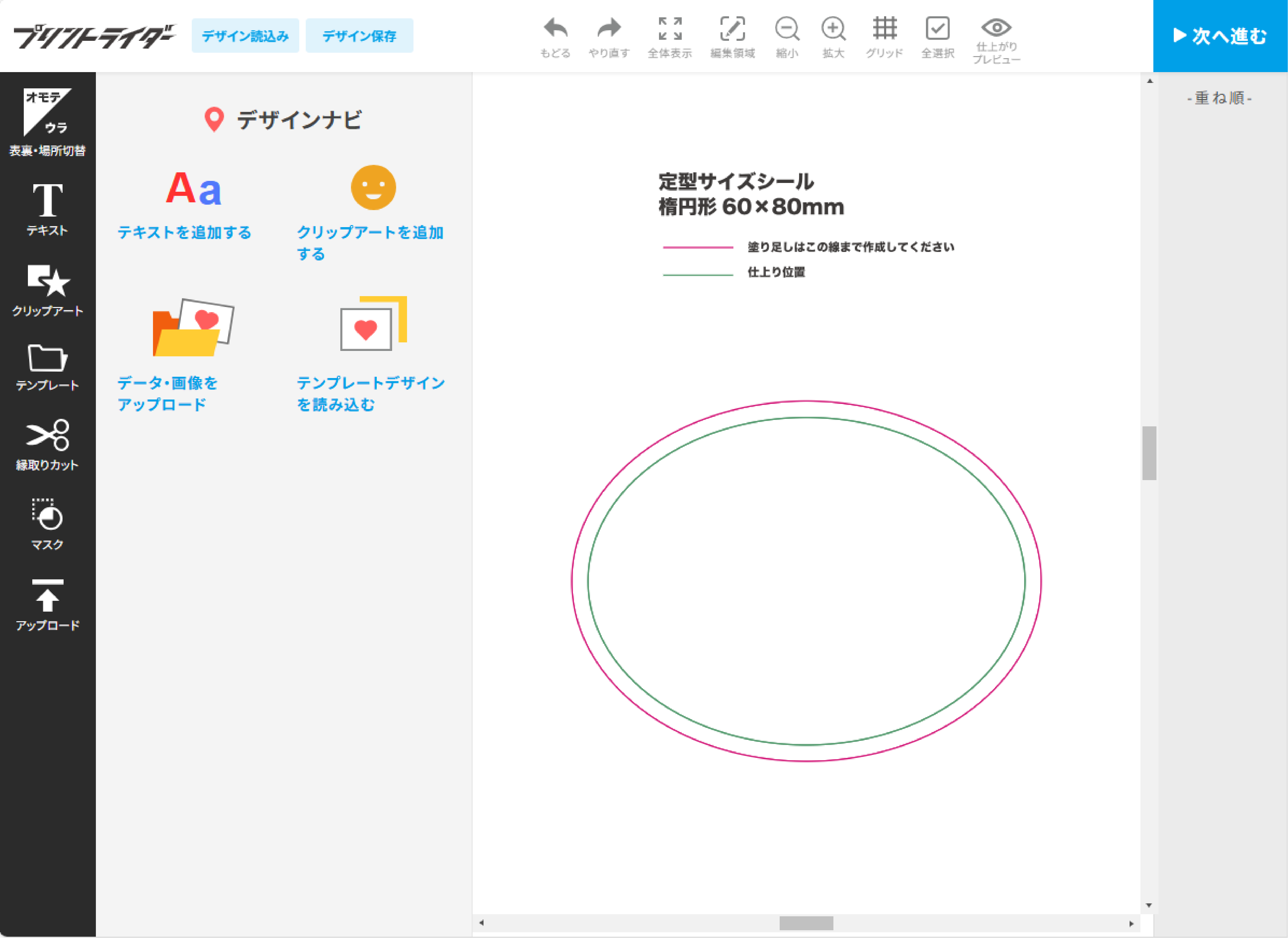The image size is (1288, 938).
Task: Show the finished preview eye icon
Action: coord(995,27)
